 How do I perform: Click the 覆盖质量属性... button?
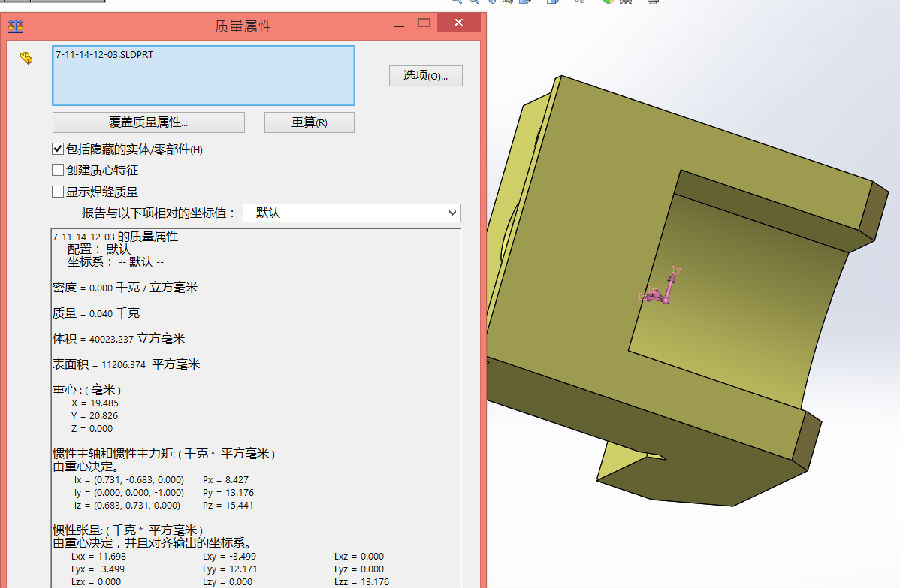point(148,122)
